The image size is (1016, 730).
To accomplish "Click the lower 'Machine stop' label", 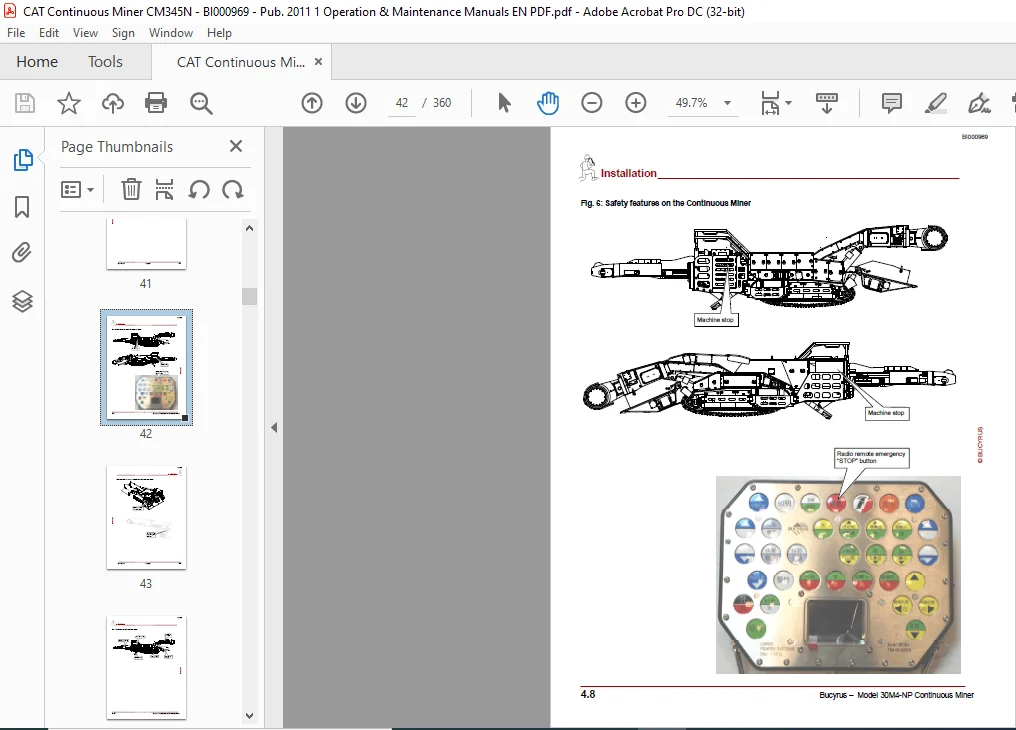I will pyautogui.click(x=886, y=413).
